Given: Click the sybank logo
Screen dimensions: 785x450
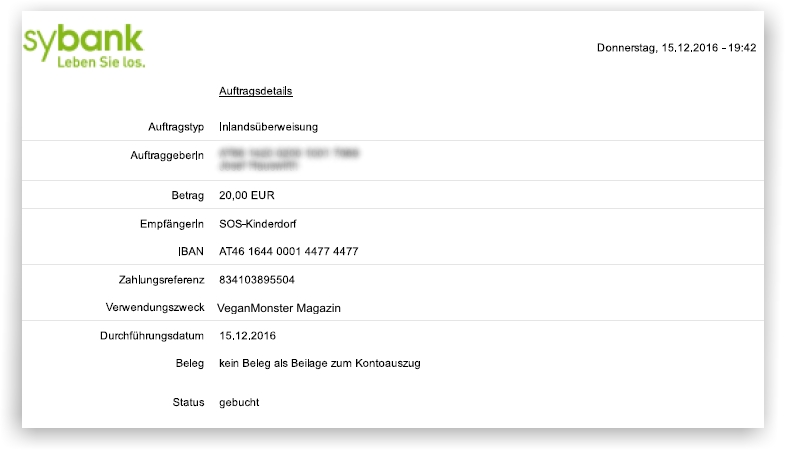Looking at the screenshot, I should pyautogui.click(x=83, y=40).
